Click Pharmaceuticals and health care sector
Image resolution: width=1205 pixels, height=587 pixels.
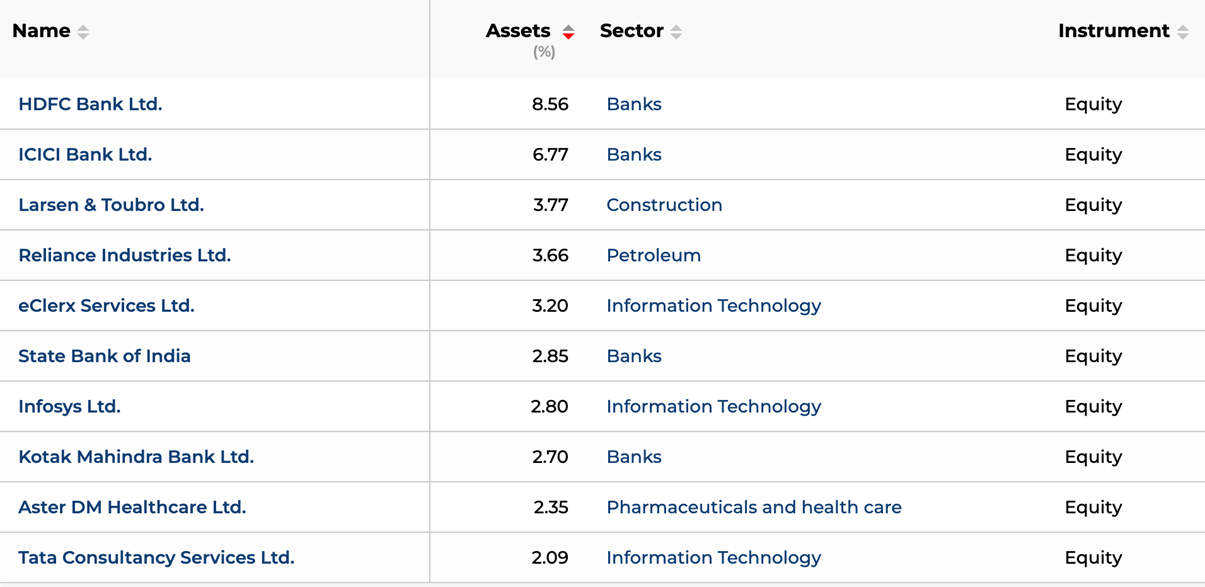pyautogui.click(x=753, y=508)
